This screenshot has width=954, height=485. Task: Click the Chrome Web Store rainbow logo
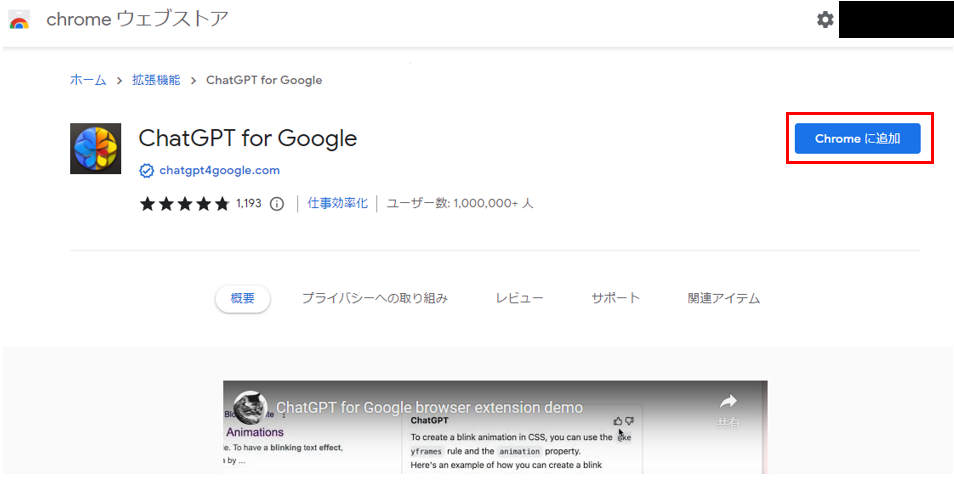click(19, 21)
